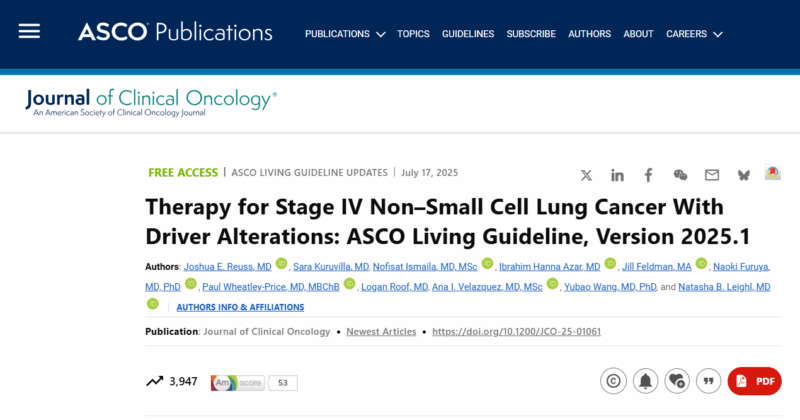This screenshot has height=420, width=800.
Task: Share article on LinkedIn
Action: click(x=617, y=176)
